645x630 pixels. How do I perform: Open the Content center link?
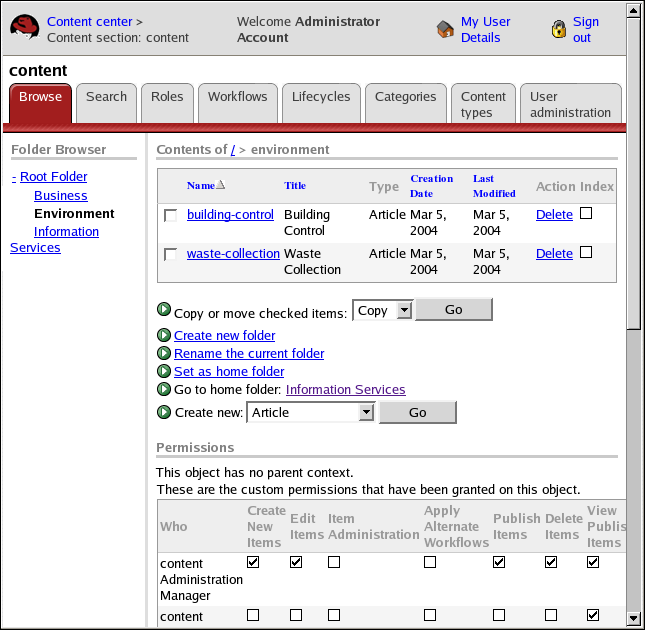click(90, 21)
